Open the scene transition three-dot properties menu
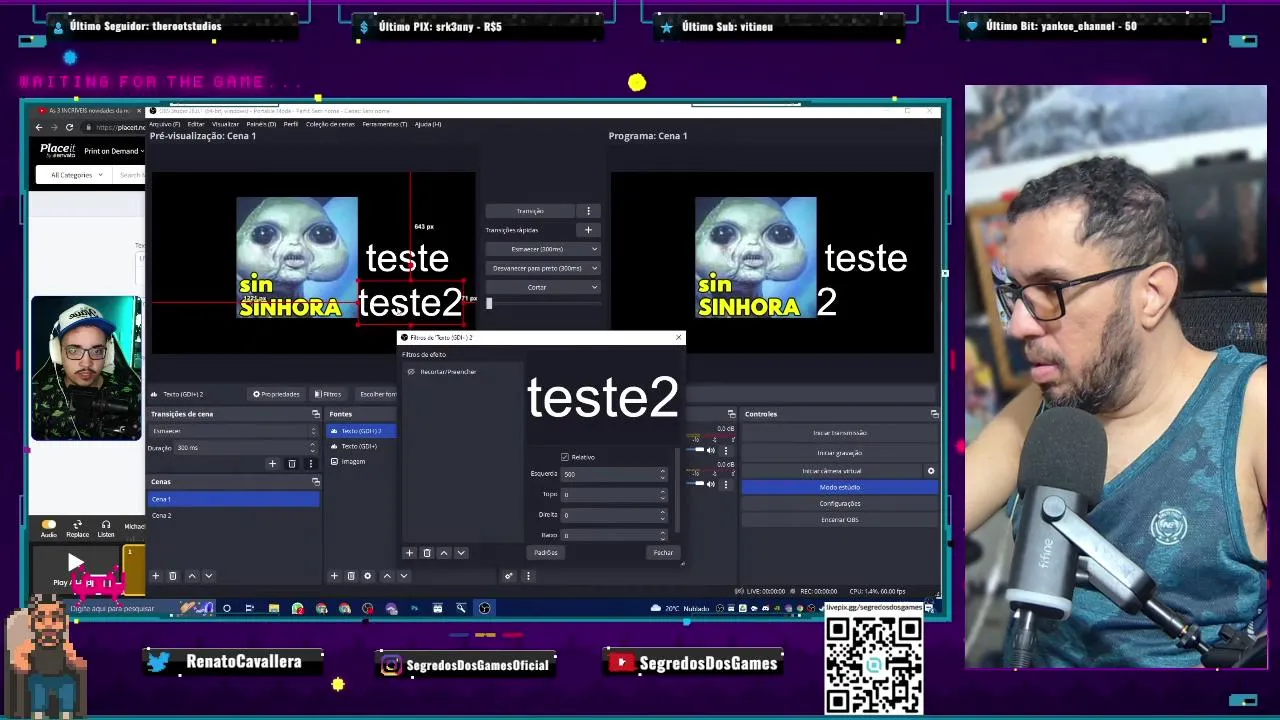The height and width of the screenshot is (720, 1280). pyautogui.click(x=310, y=464)
